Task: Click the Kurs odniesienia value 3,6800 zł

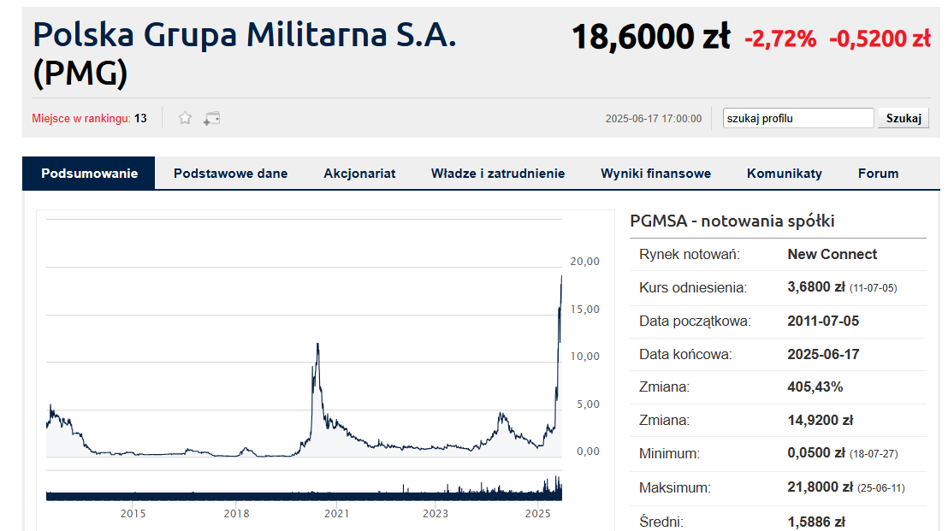Action: pos(816,287)
